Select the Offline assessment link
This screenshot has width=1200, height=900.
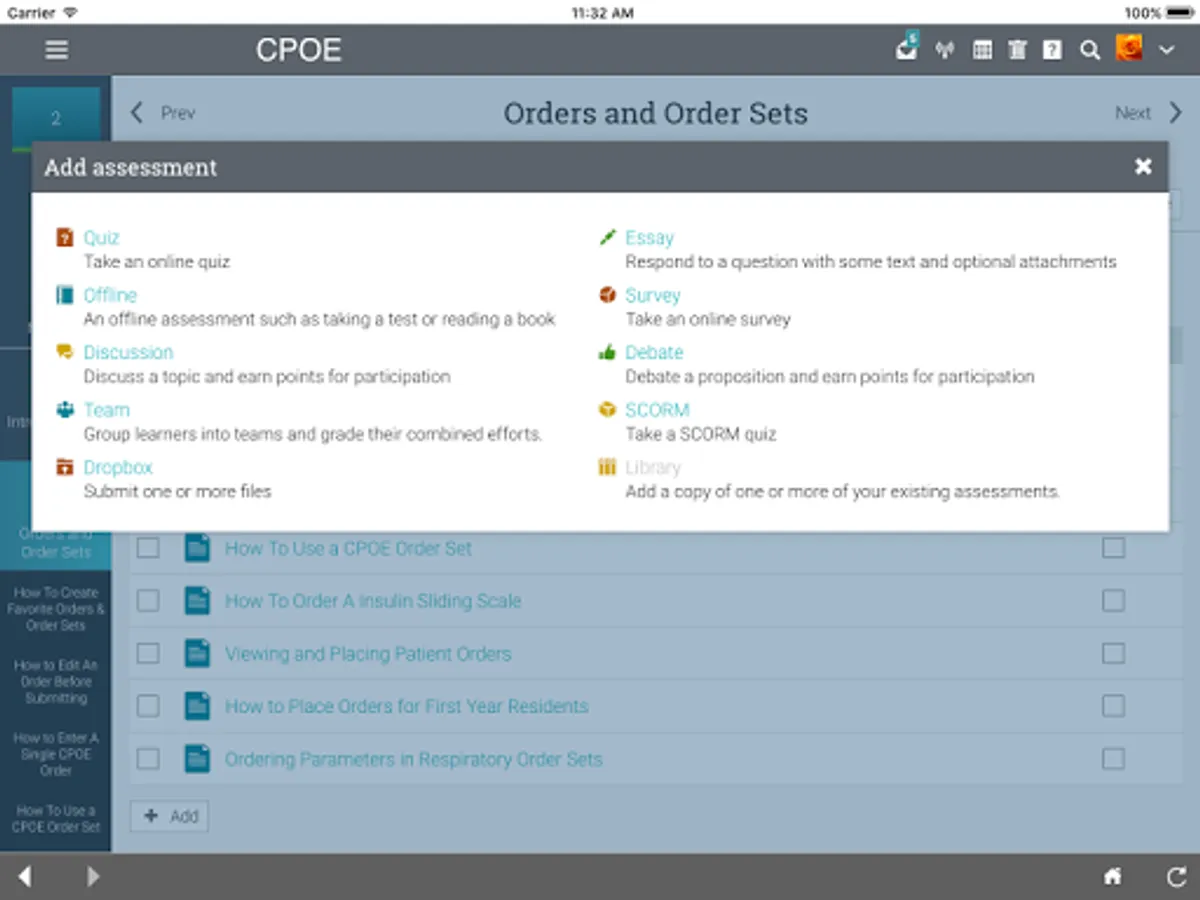click(110, 295)
